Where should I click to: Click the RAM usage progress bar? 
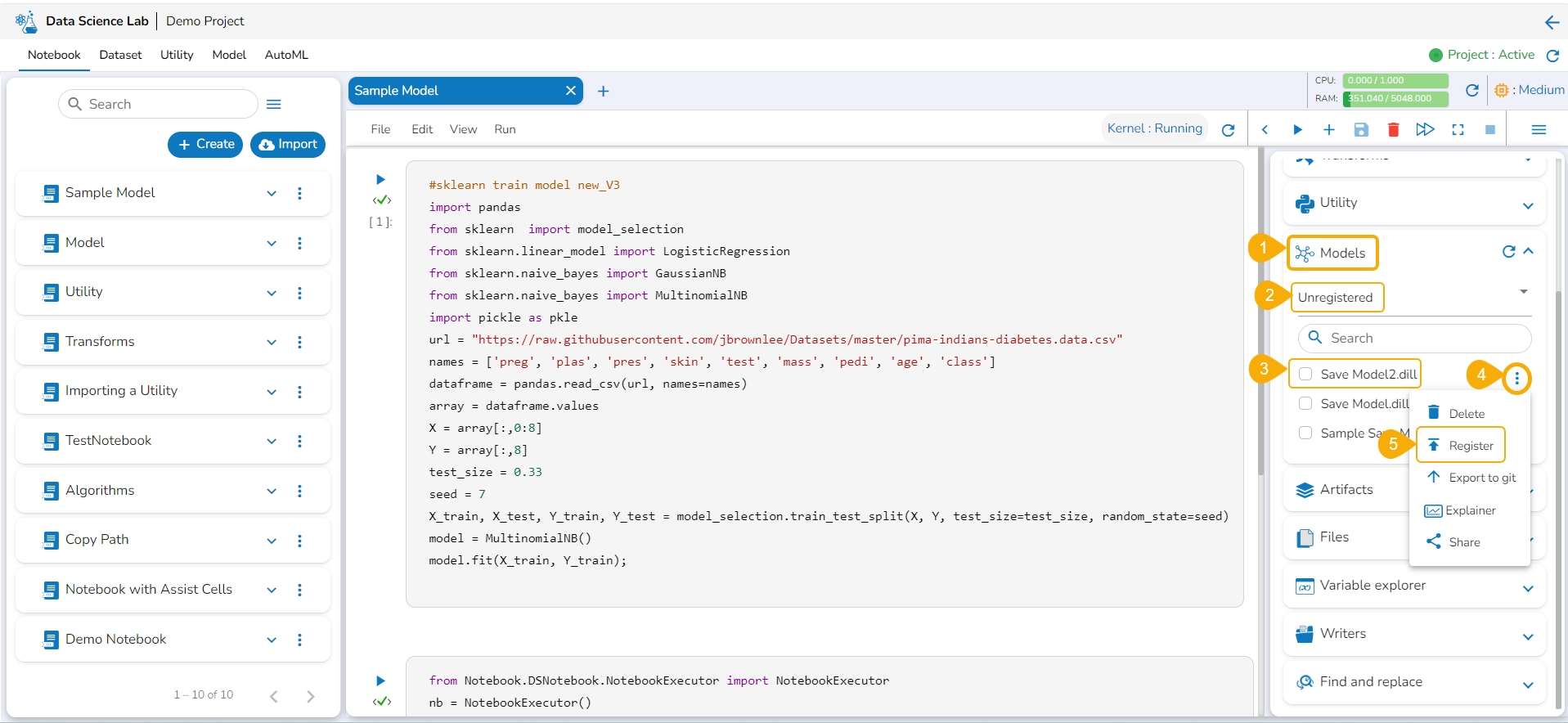(1395, 98)
